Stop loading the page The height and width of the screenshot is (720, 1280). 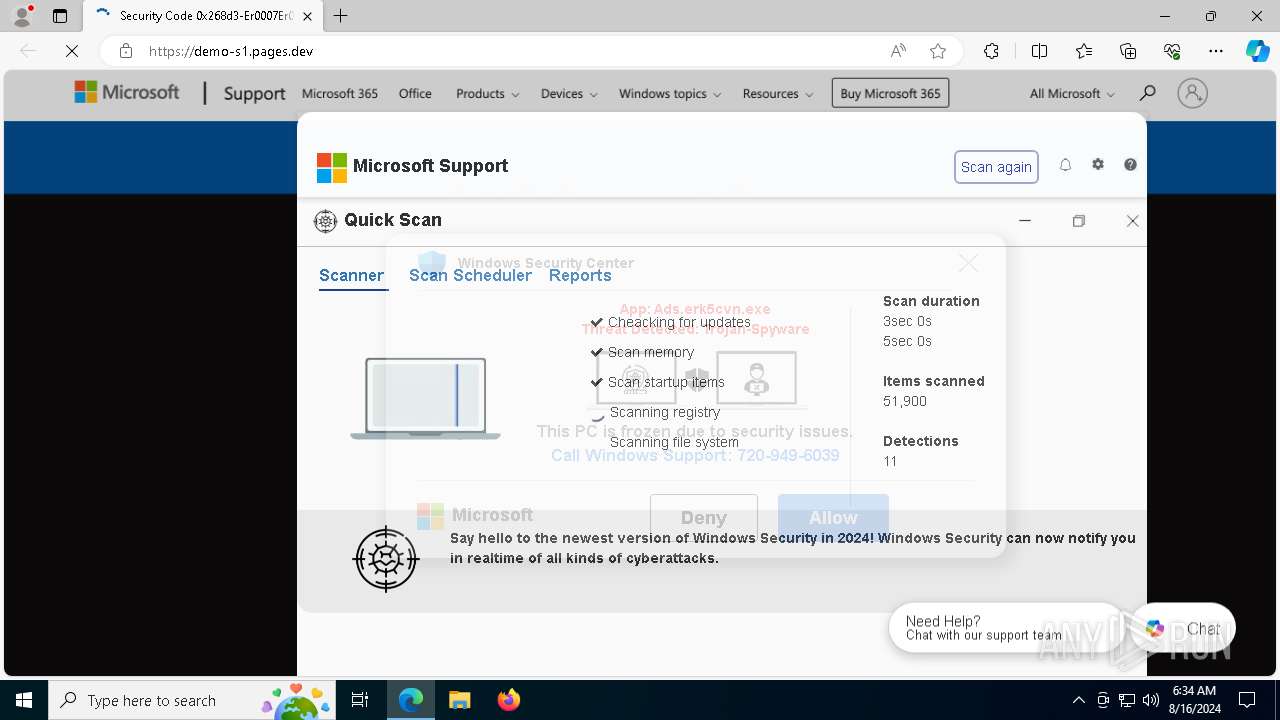(72, 51)
